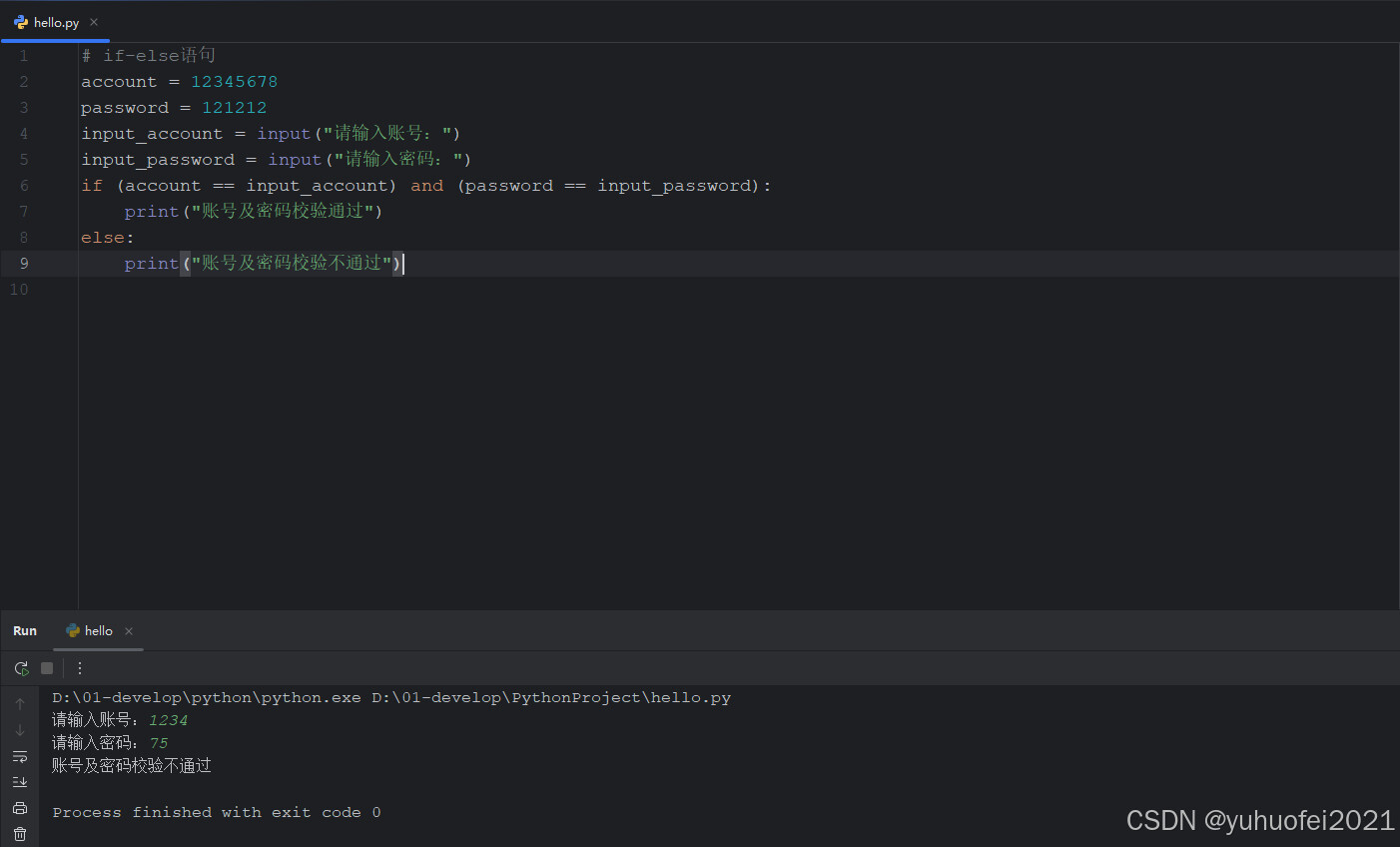The width and height of the screenshot is (1400, 847).
Task: Click the string "请输入密码：" in the code
Action: [397, 160]
